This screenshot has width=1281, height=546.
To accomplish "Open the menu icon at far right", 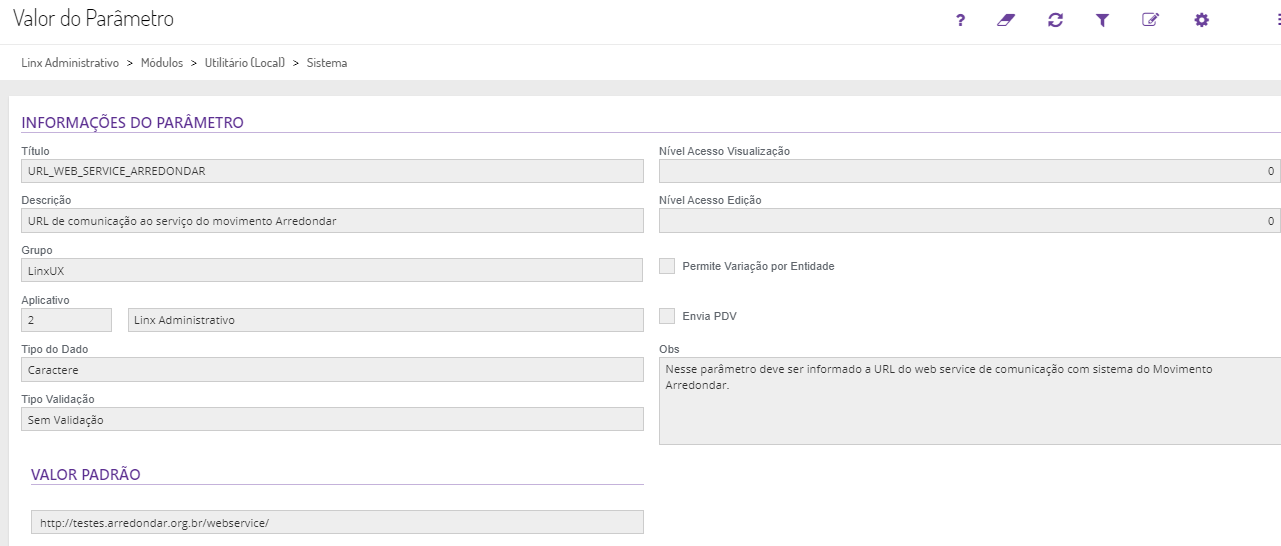I will click(1277, 20).
